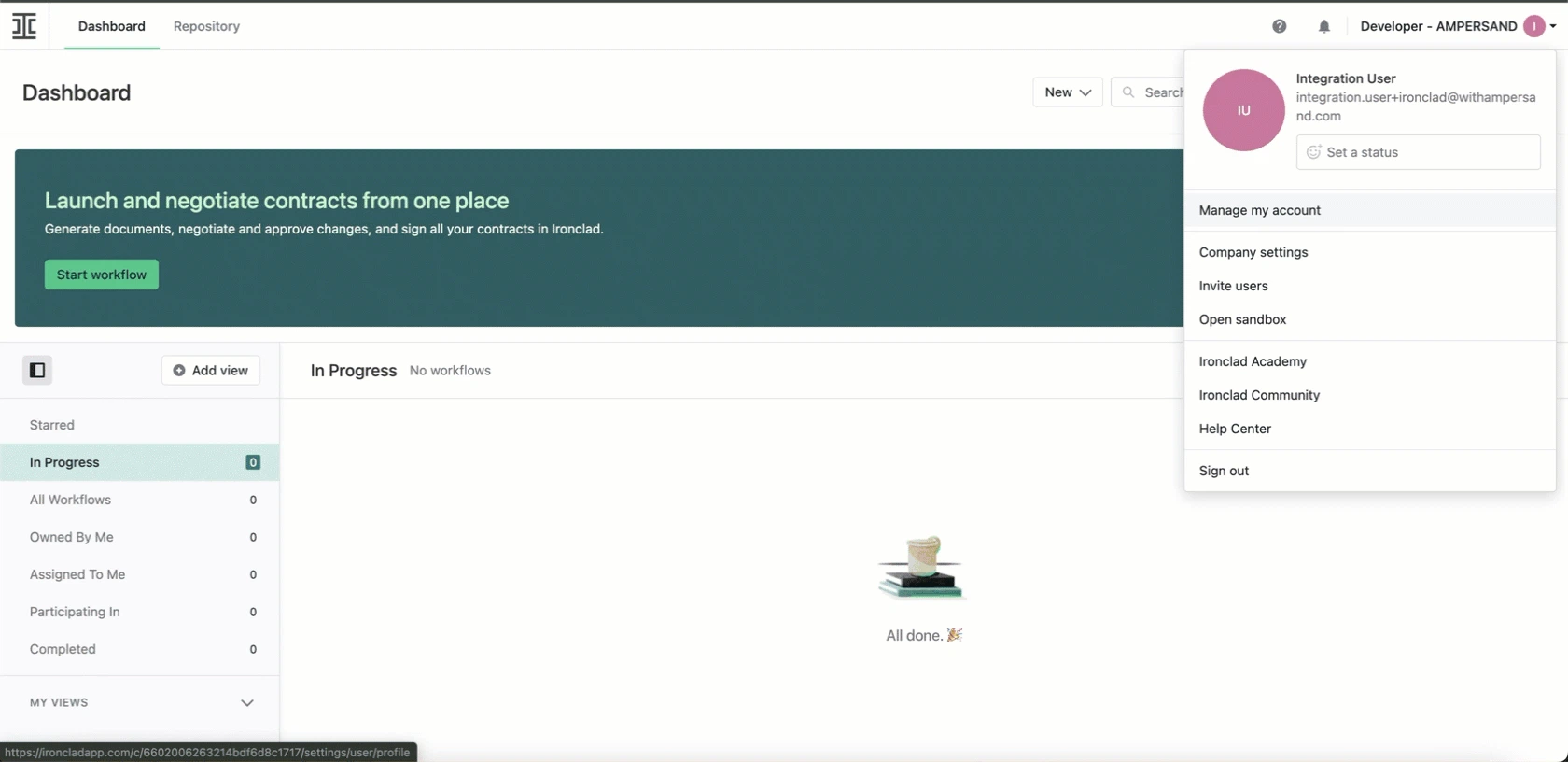Open the help question mark icon
The height and width of the screenshot is (762, 1568).
(1279, 26)
